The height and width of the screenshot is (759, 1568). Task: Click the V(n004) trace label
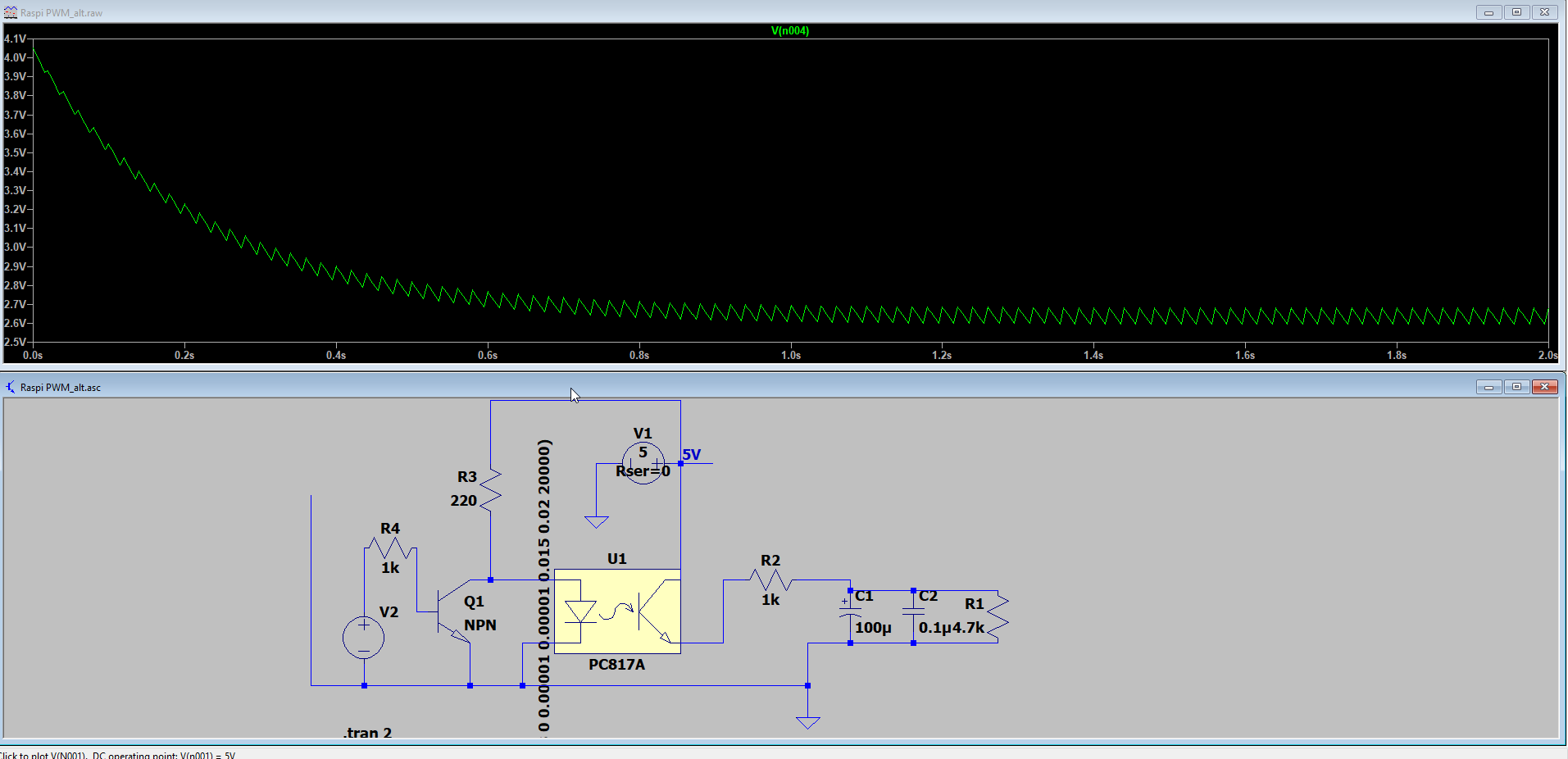point(789,31)
